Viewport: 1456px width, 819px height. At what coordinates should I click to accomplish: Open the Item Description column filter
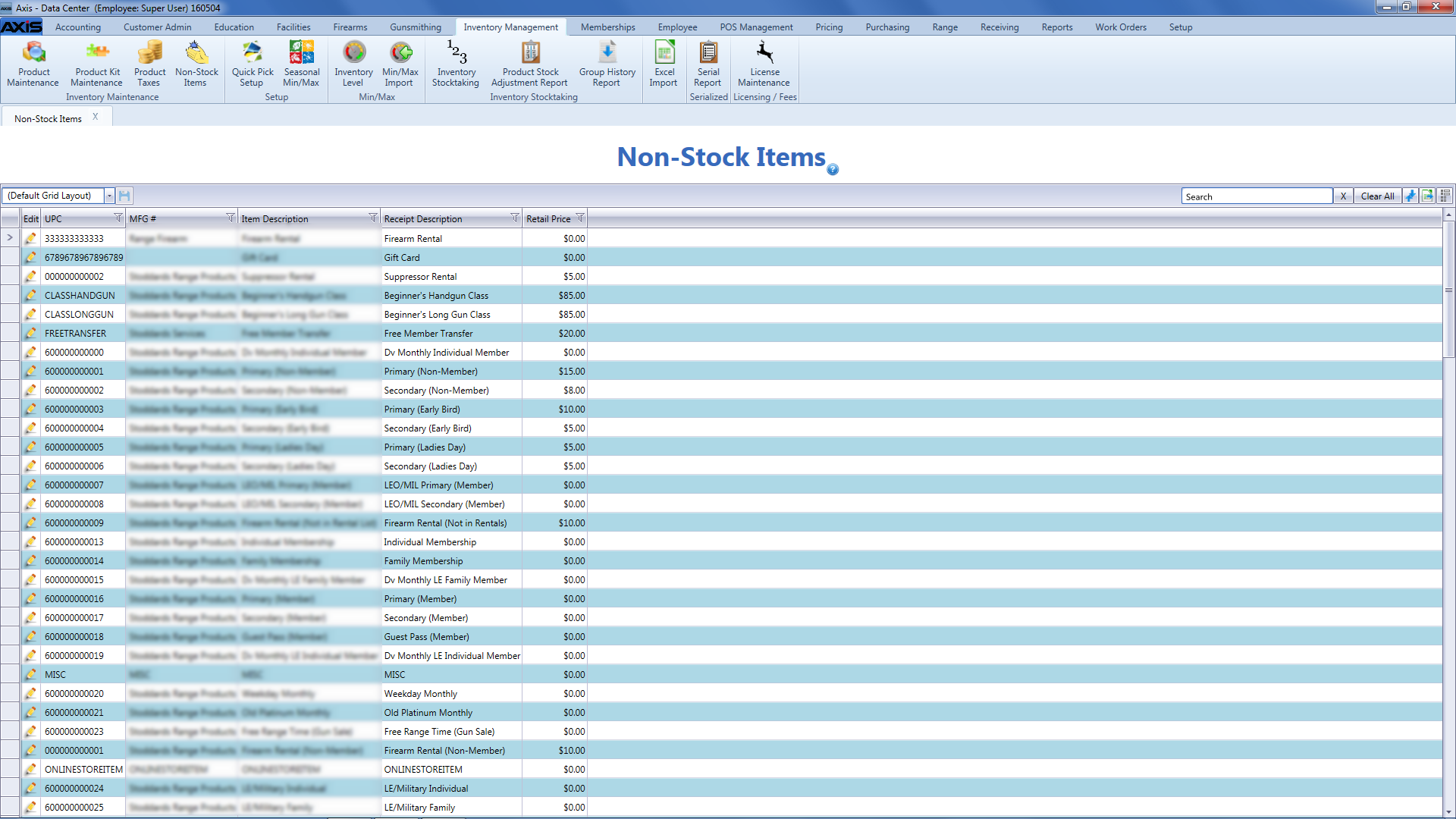click(x=373, y=218)
